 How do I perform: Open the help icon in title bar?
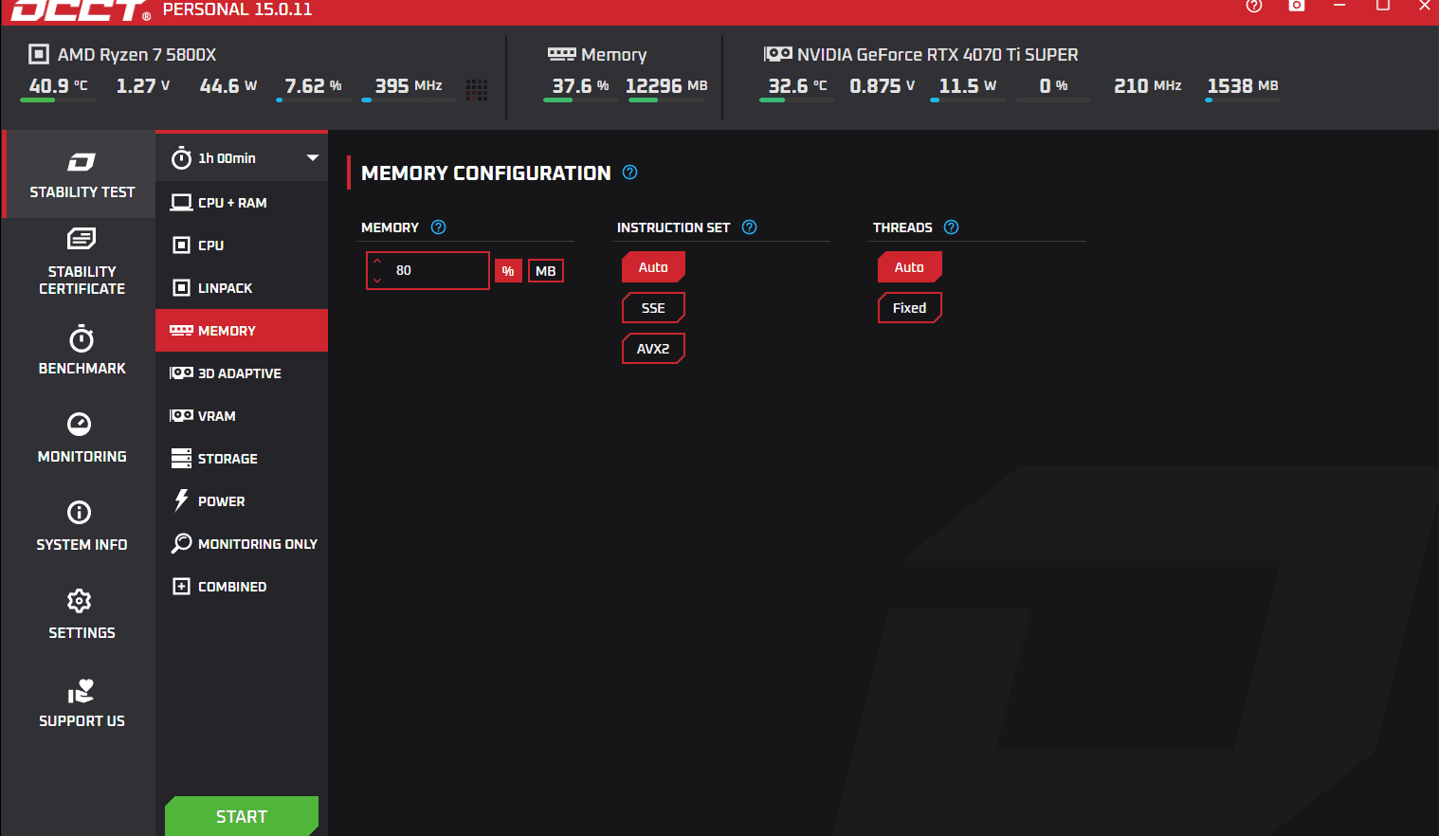pyautogui.click(x=1254, y=6)
